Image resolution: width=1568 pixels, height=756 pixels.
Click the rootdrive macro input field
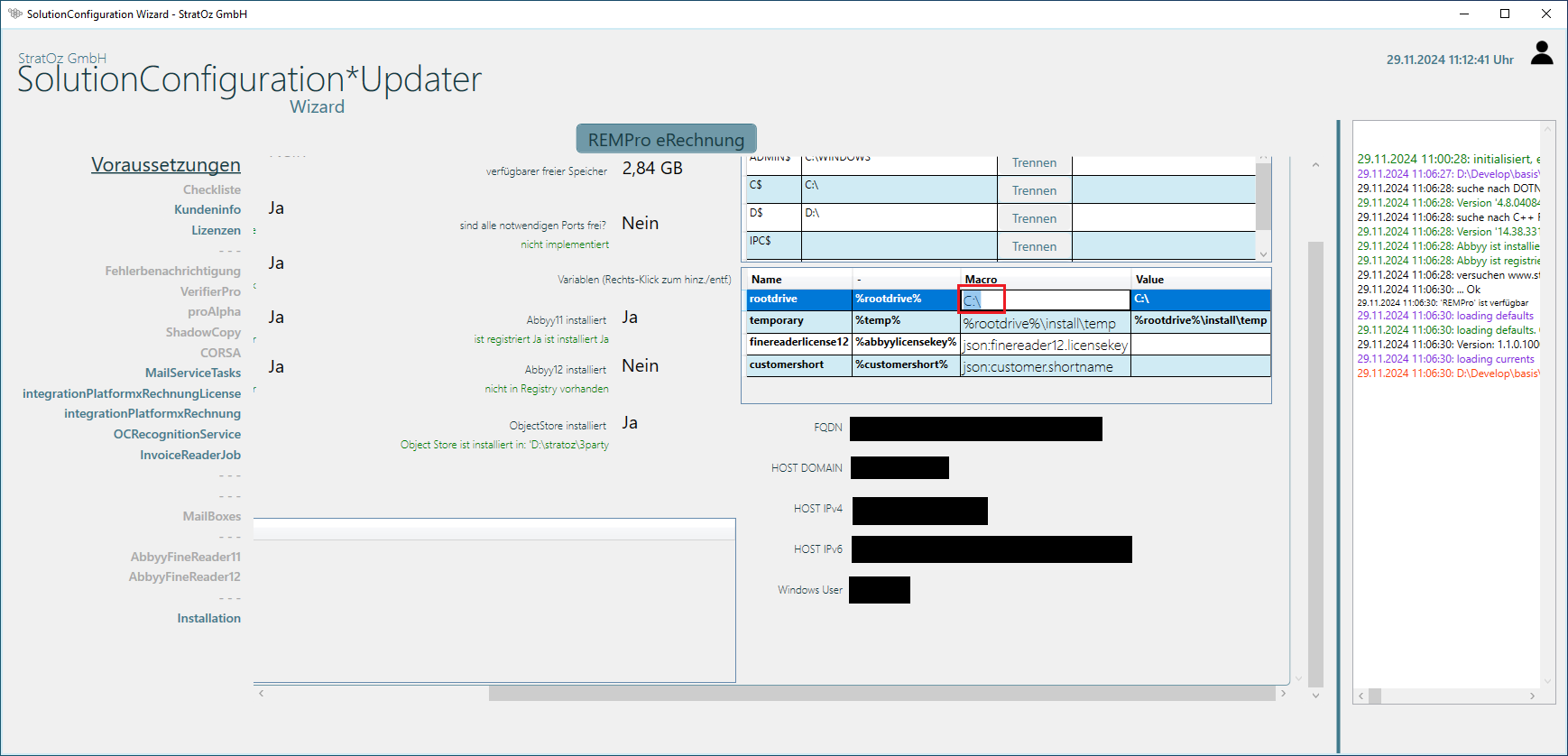[x=1044, y=300]
